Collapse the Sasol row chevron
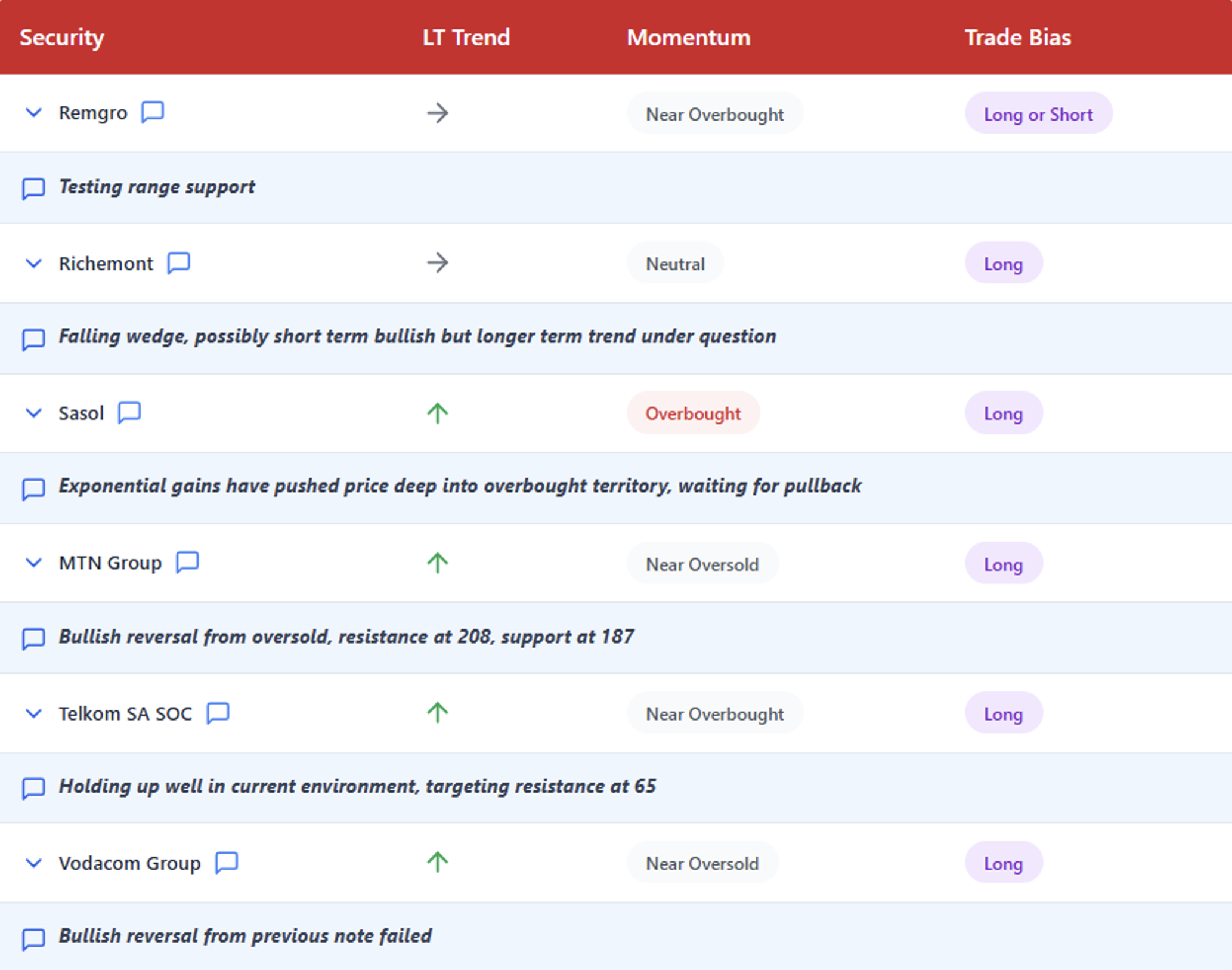Viewport: 1232px width, 970px height. 34,413
